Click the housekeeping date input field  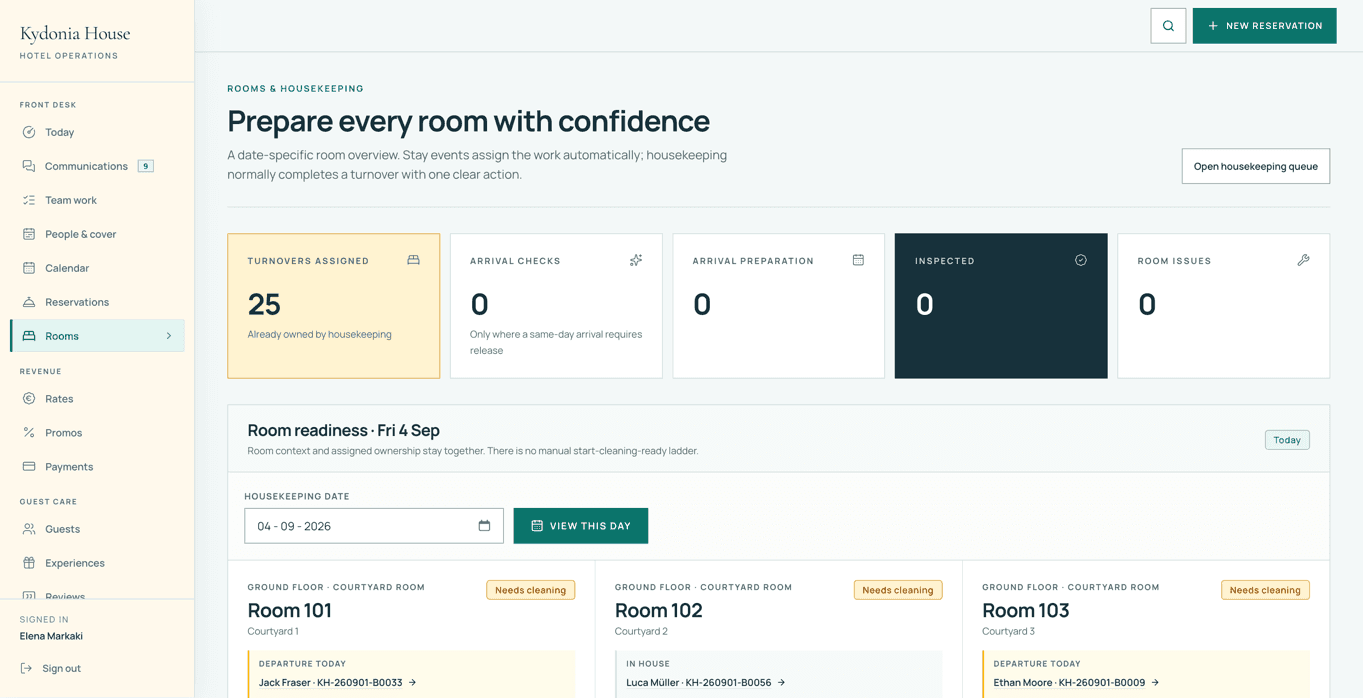coord(374,526)
